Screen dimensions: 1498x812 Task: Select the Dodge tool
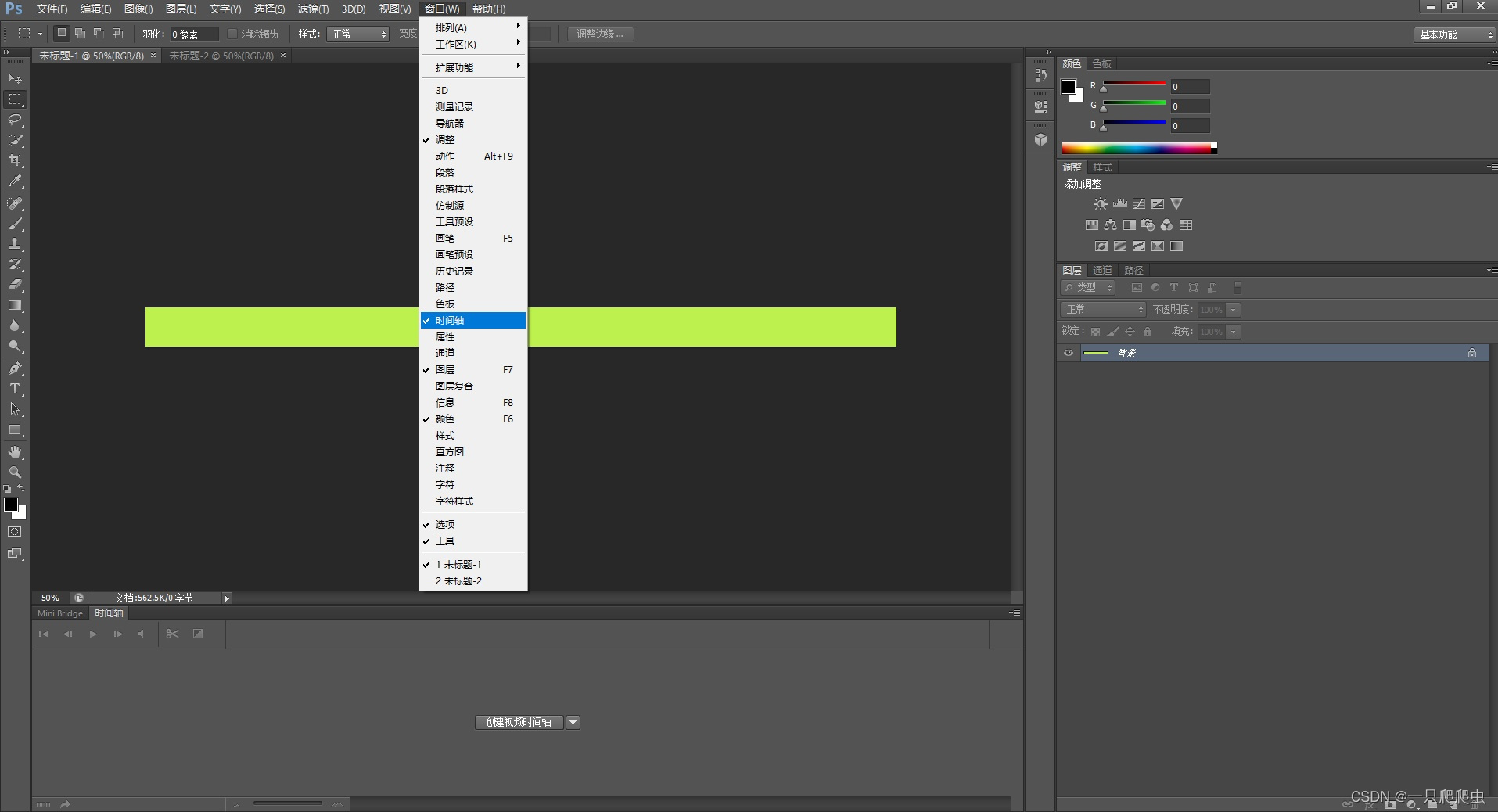pyautogui.click(x=15, y=346)
